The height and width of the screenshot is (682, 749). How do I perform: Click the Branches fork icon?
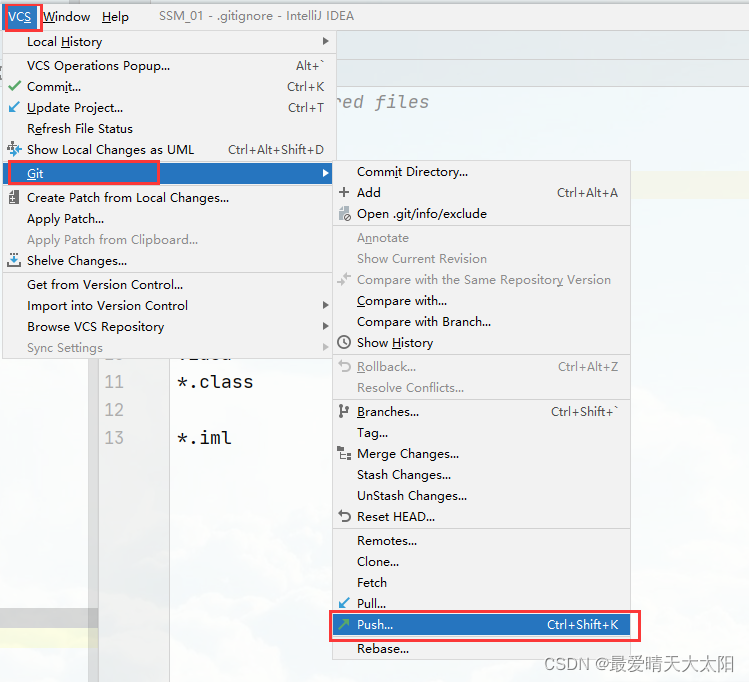(343, 411)
